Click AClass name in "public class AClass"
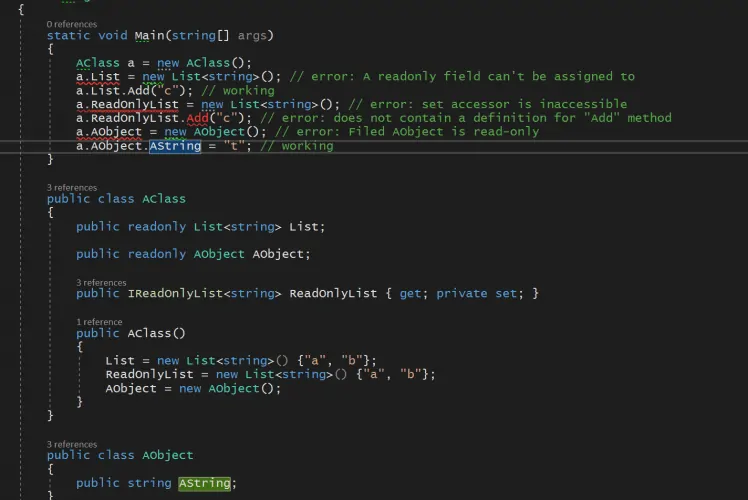This screenshot has width=748, height=500. coord(164,199)
